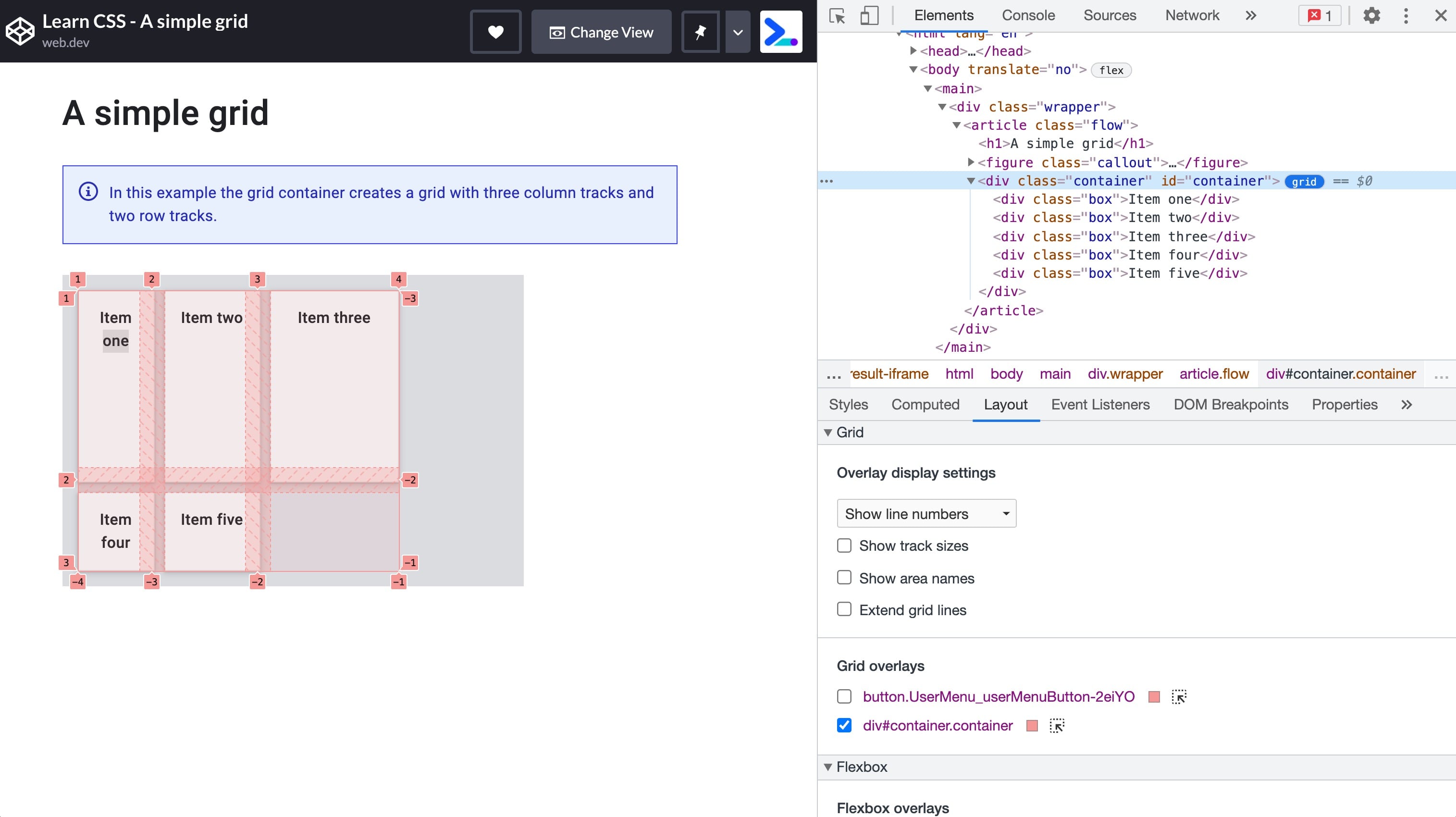Switch to the Console tab in DevTools
This screenshot has height=817, width=1456.
click(x=1028, y=15)
